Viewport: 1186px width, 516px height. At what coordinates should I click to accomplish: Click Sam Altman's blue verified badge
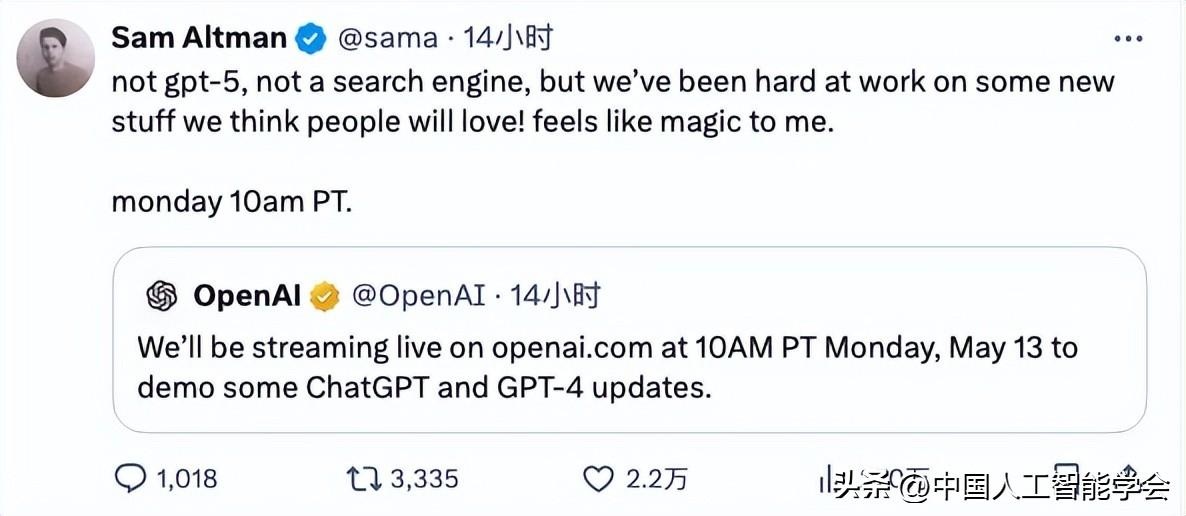(311, 39)
